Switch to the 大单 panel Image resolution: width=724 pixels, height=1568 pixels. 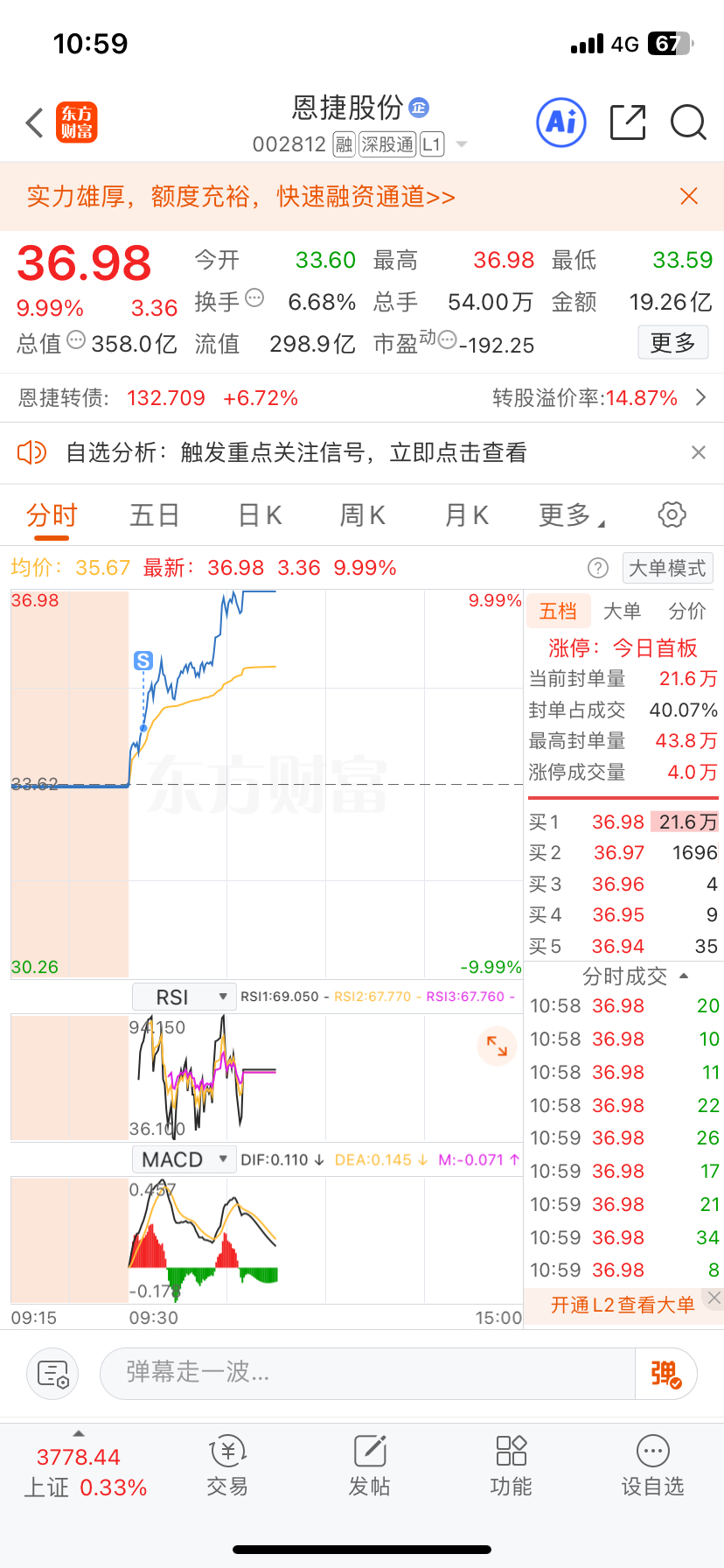623,611
